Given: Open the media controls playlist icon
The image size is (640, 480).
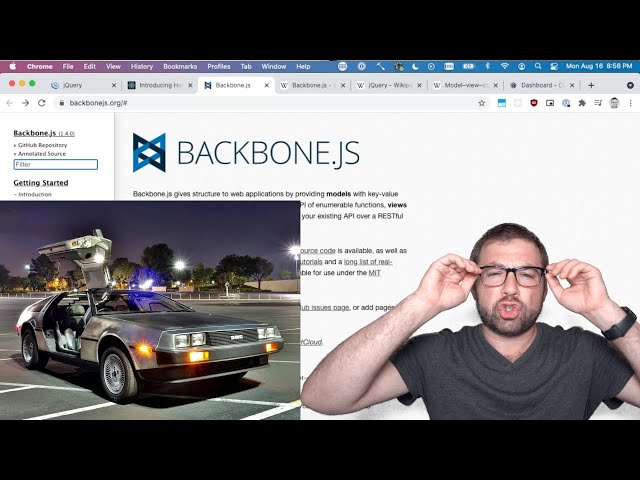Looking at the screenshot, I should pos(598,103).
